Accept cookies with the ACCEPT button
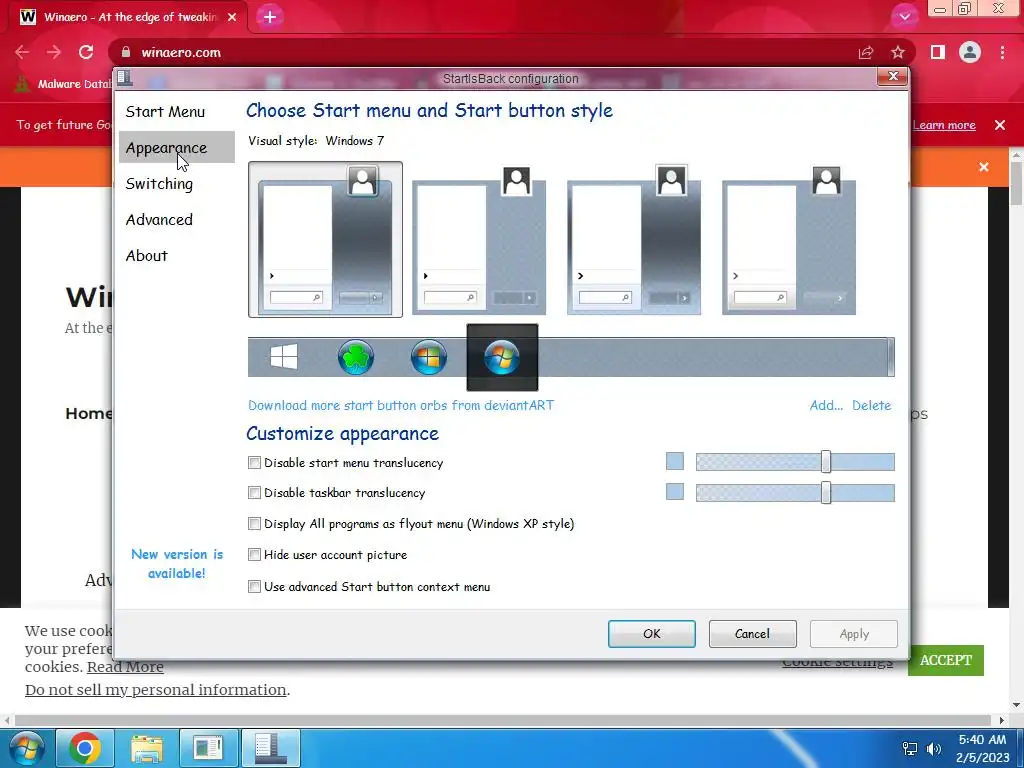1024x768 pixels. click(x=946, y=660)
